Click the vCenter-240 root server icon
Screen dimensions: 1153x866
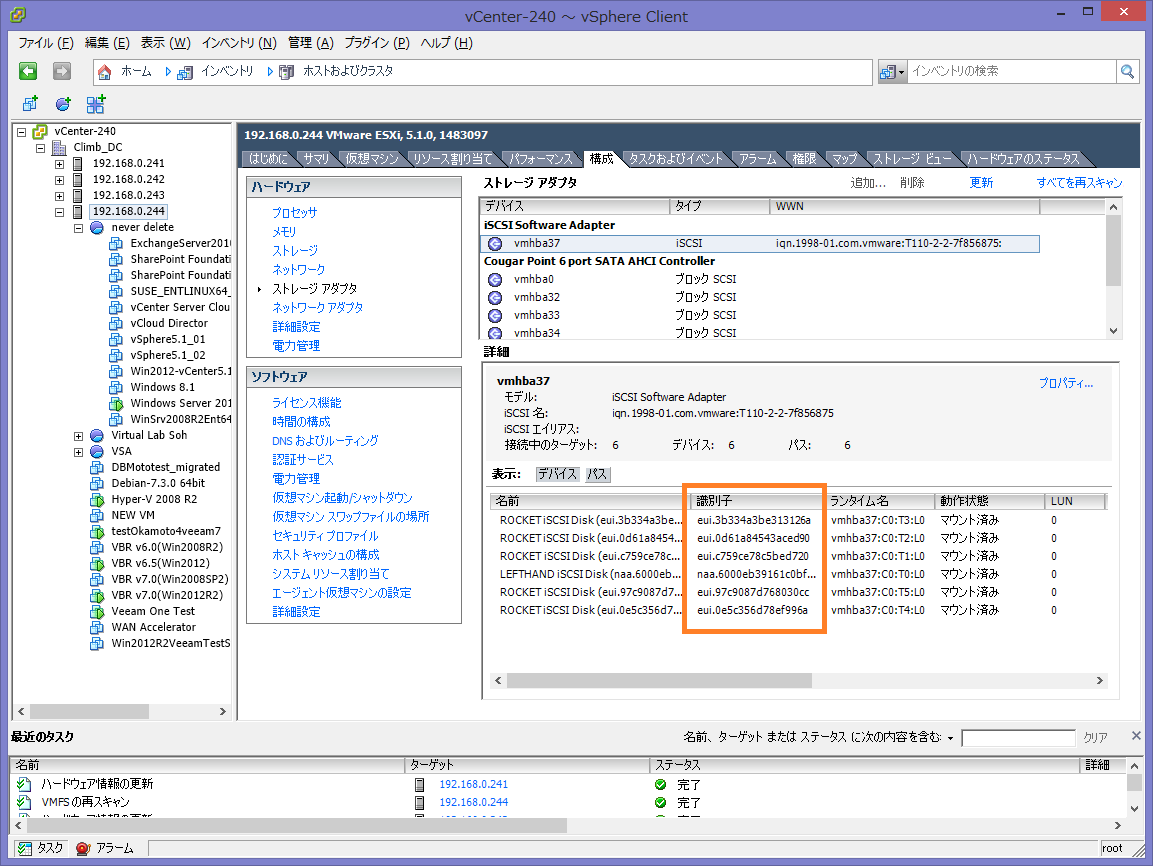pos(40,131)
